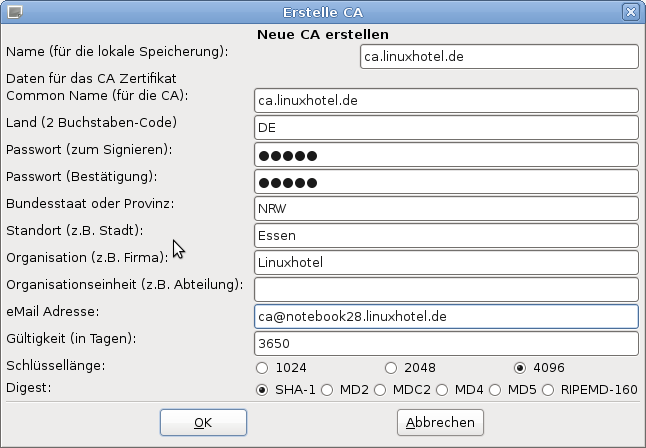Focus the Name for local storage field
This screenshot has height=448, width=646.
coord(498,57)
